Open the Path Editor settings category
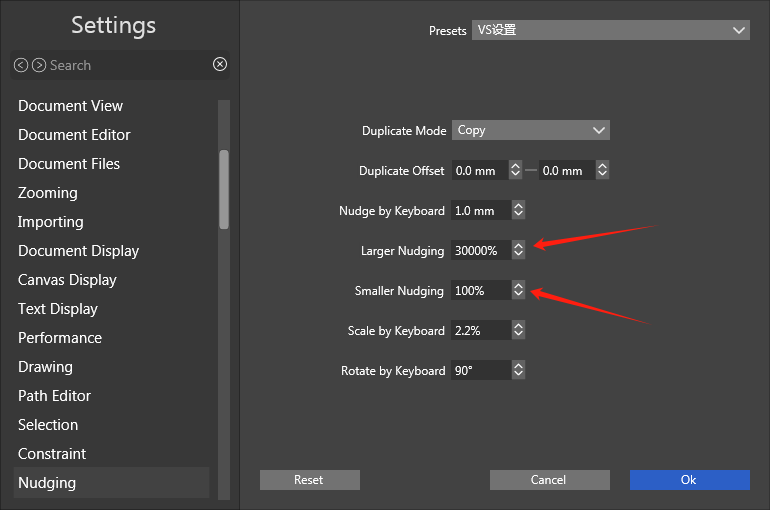Viewport: 770px width, 510px height. (x=54, y=396)
